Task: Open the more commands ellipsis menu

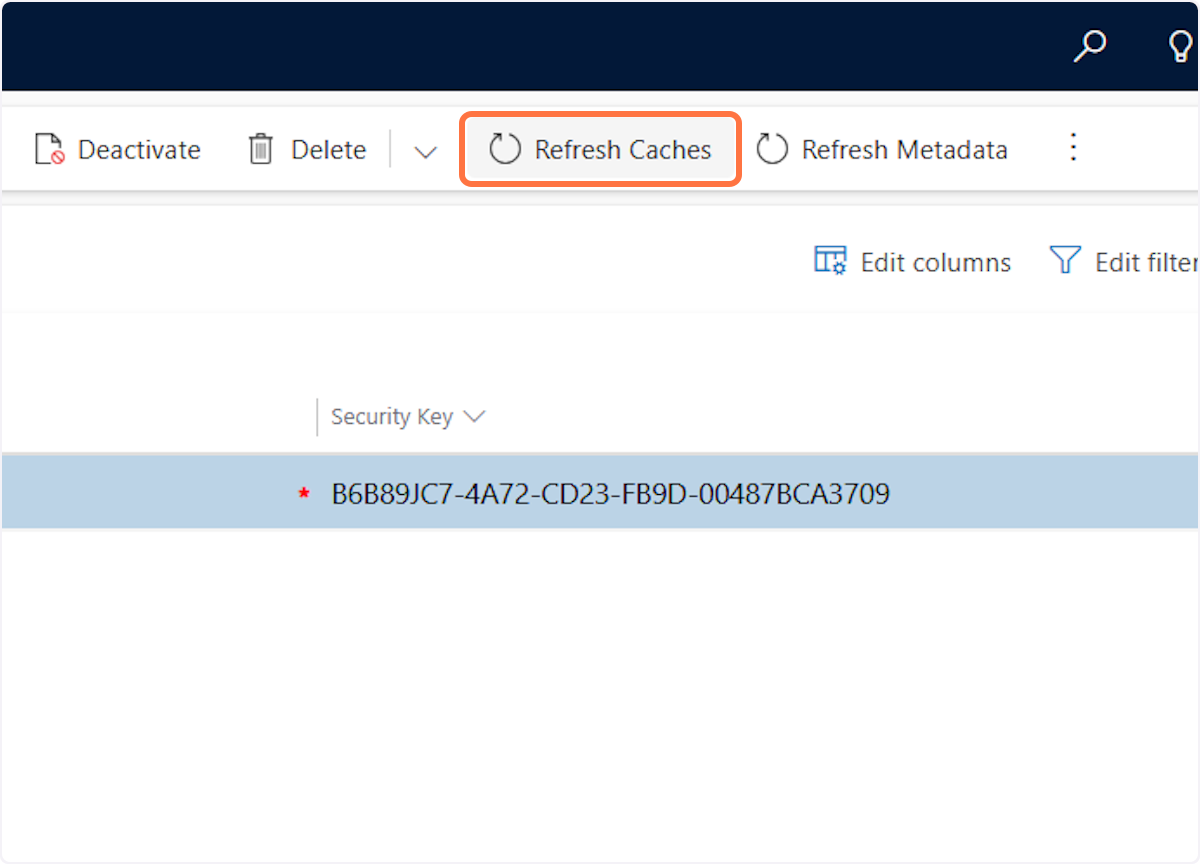Action: (x=1073, y=148)
